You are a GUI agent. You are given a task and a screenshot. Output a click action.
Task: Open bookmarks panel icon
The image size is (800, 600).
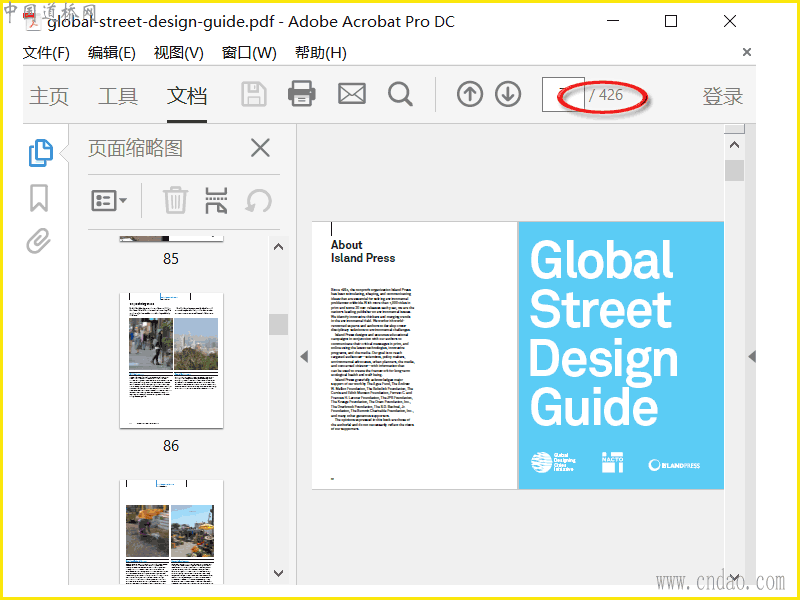(39, 197)
